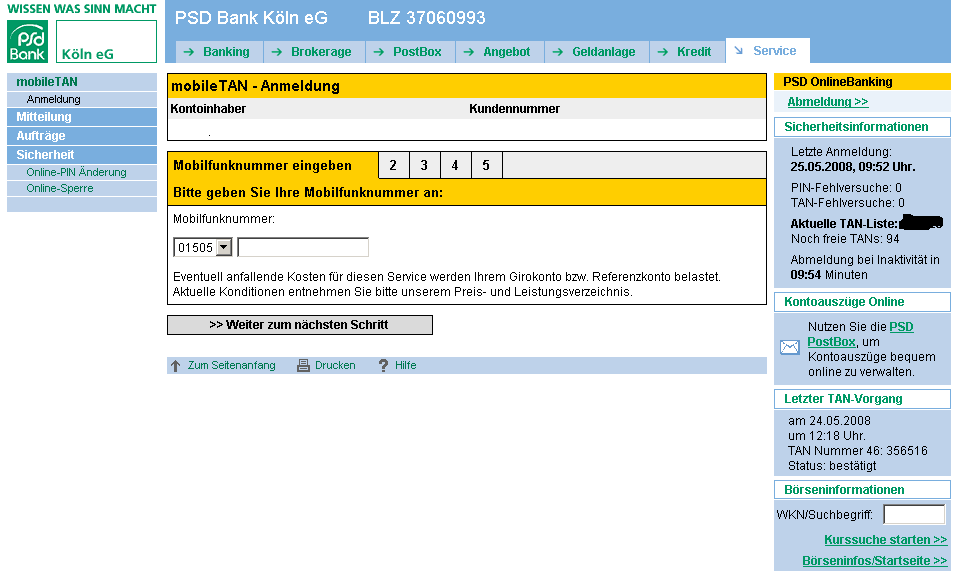This screenshot has height=571, width=954.
Task: Select the Geldanlage tab
Action: pyautogui.click(x=597, y=52)
